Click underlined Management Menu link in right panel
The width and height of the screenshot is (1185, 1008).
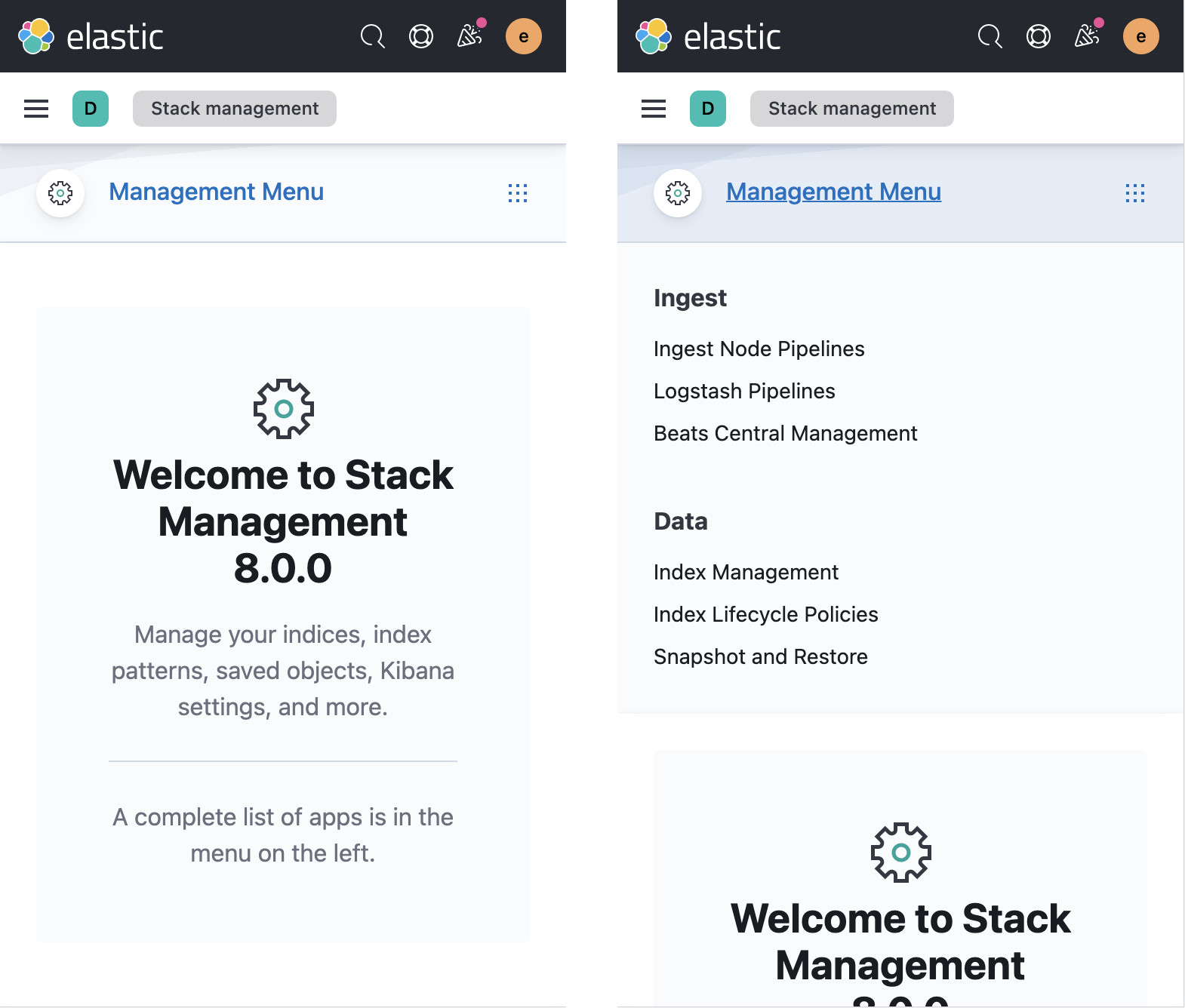[x=834, y=192]
